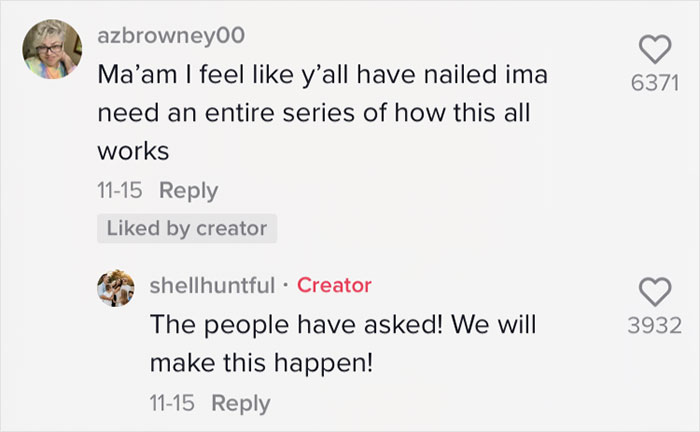Image resolution: width=700 pixels, height=432 pixels.
Task: Reply to azbrowney00's comment
Action: coord(189,190)
